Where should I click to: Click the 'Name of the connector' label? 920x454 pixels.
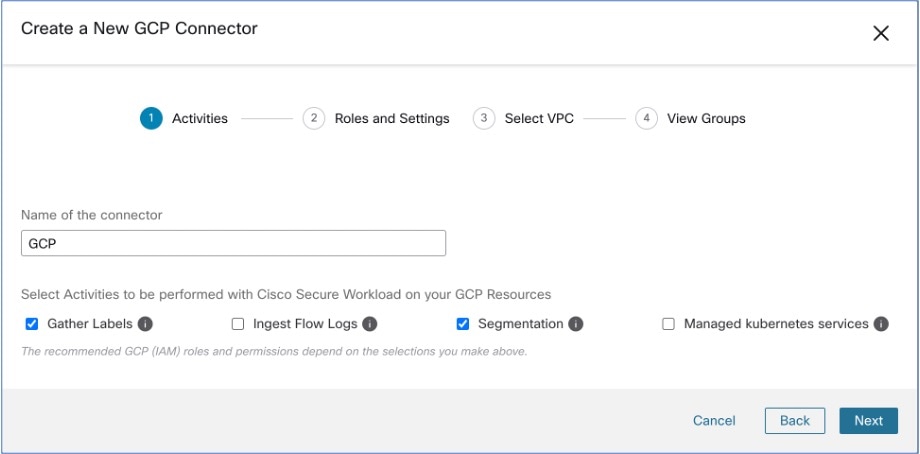pyautogui.click(x=92, y=215)
